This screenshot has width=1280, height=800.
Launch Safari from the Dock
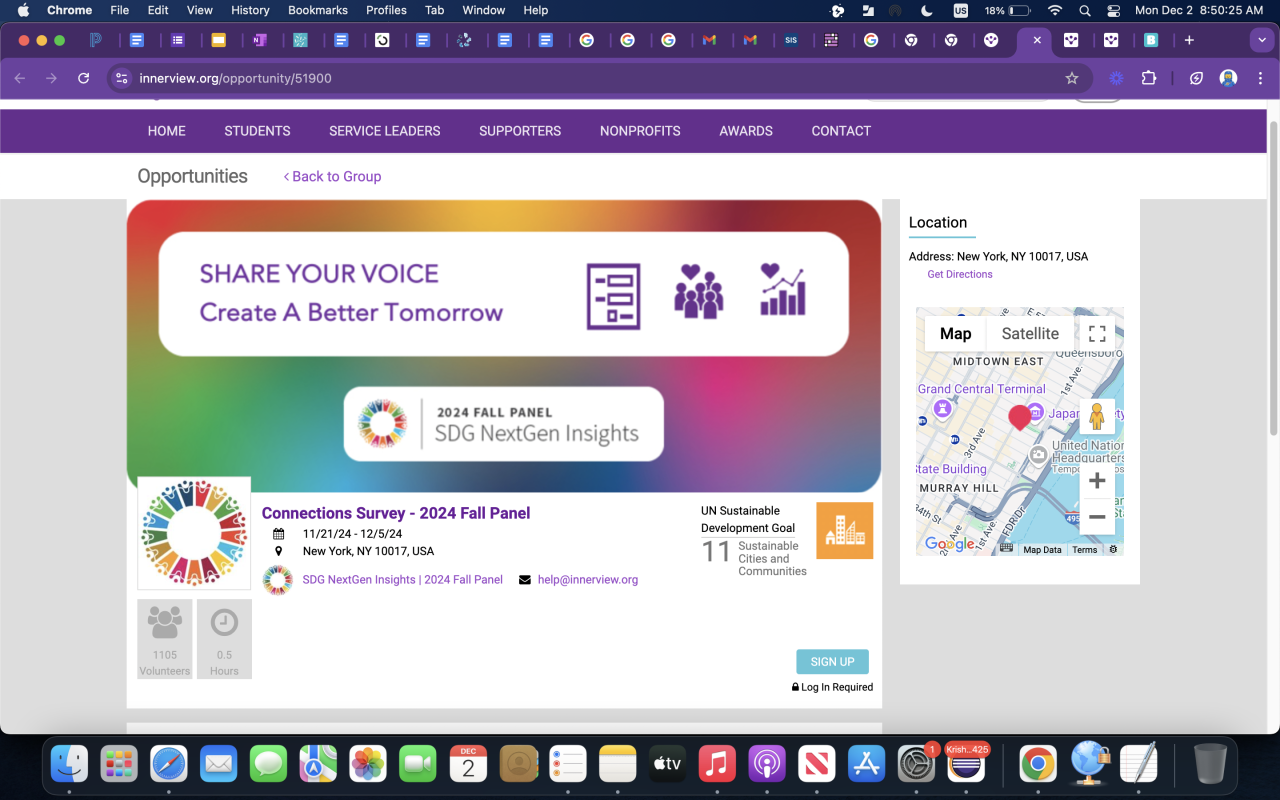[x=169, y=764]
